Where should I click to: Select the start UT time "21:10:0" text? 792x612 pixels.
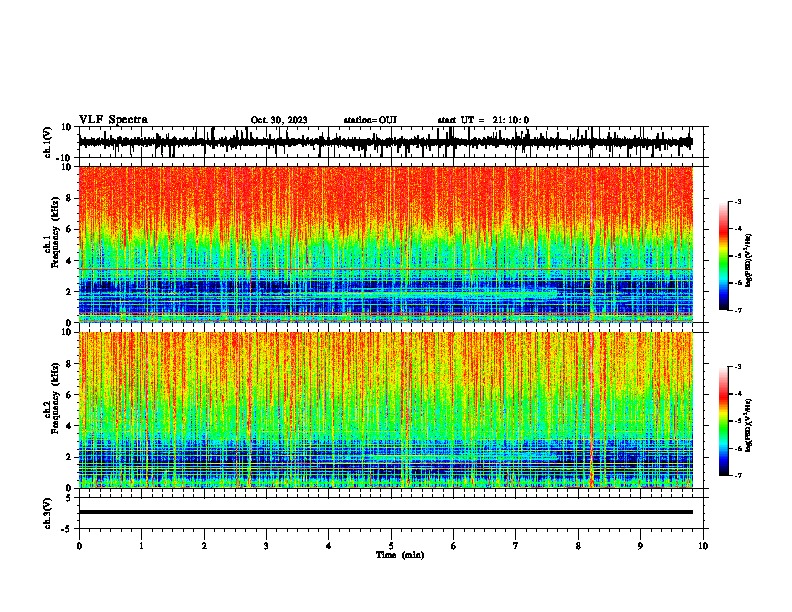[511, 120]
